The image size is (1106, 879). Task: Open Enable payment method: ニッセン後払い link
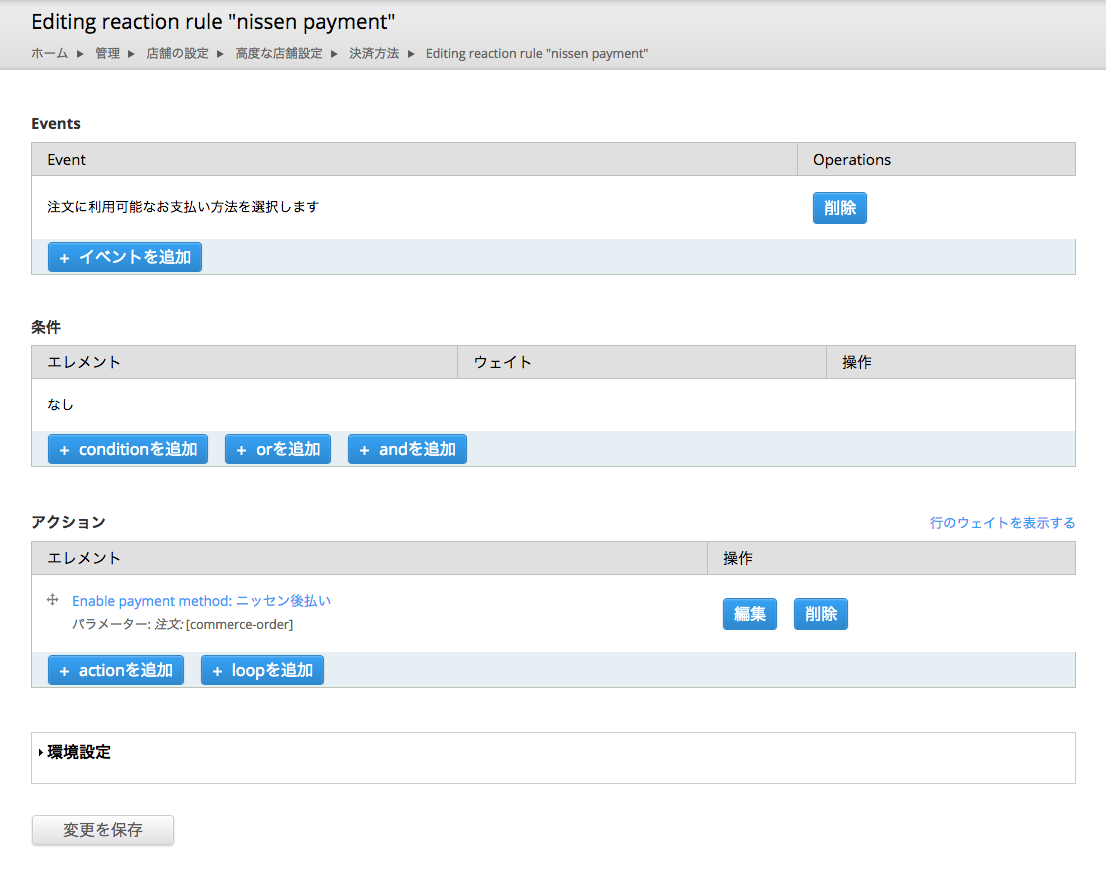point(201,601)
